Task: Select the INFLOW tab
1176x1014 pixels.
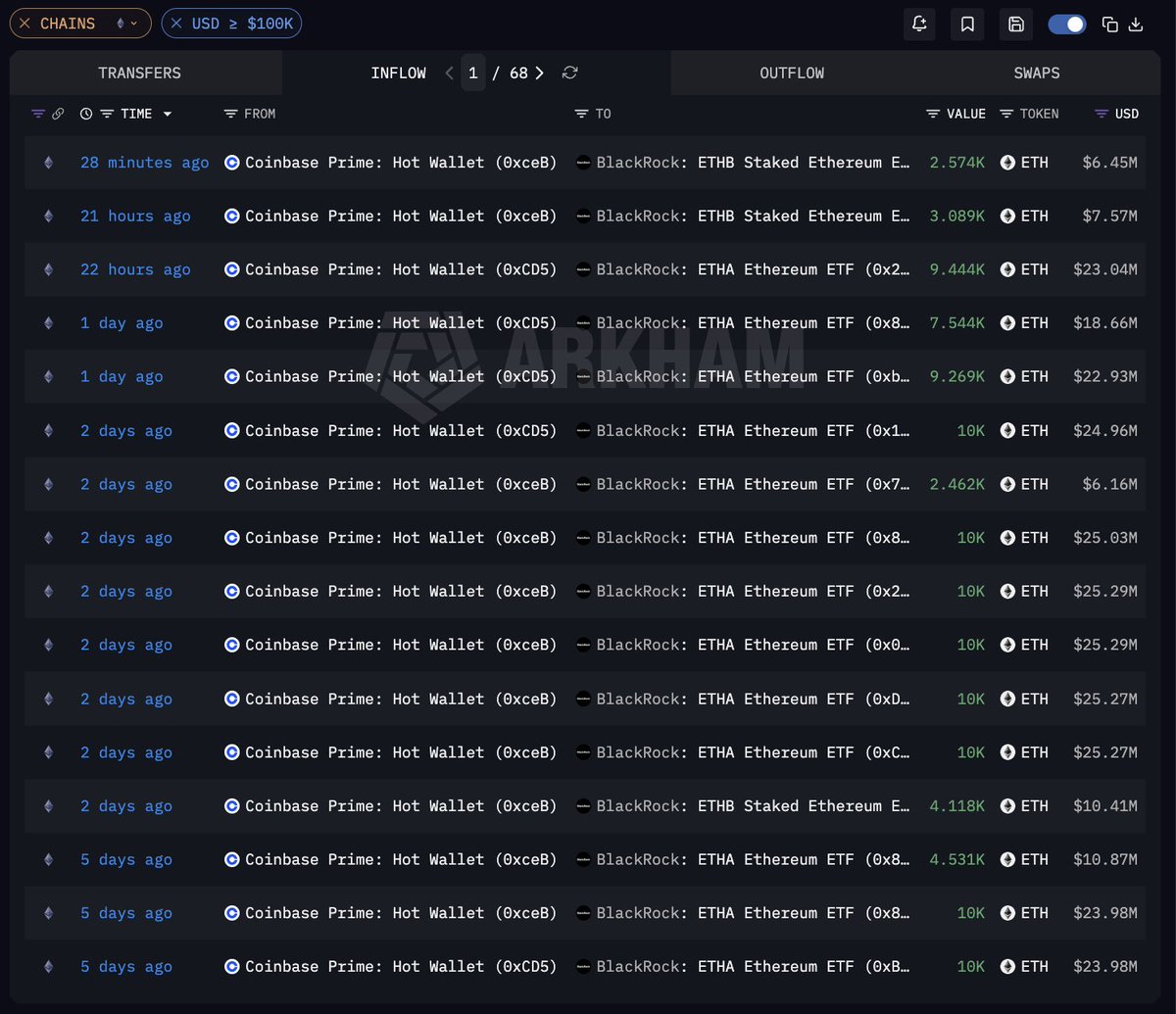Action: [398, 73]
